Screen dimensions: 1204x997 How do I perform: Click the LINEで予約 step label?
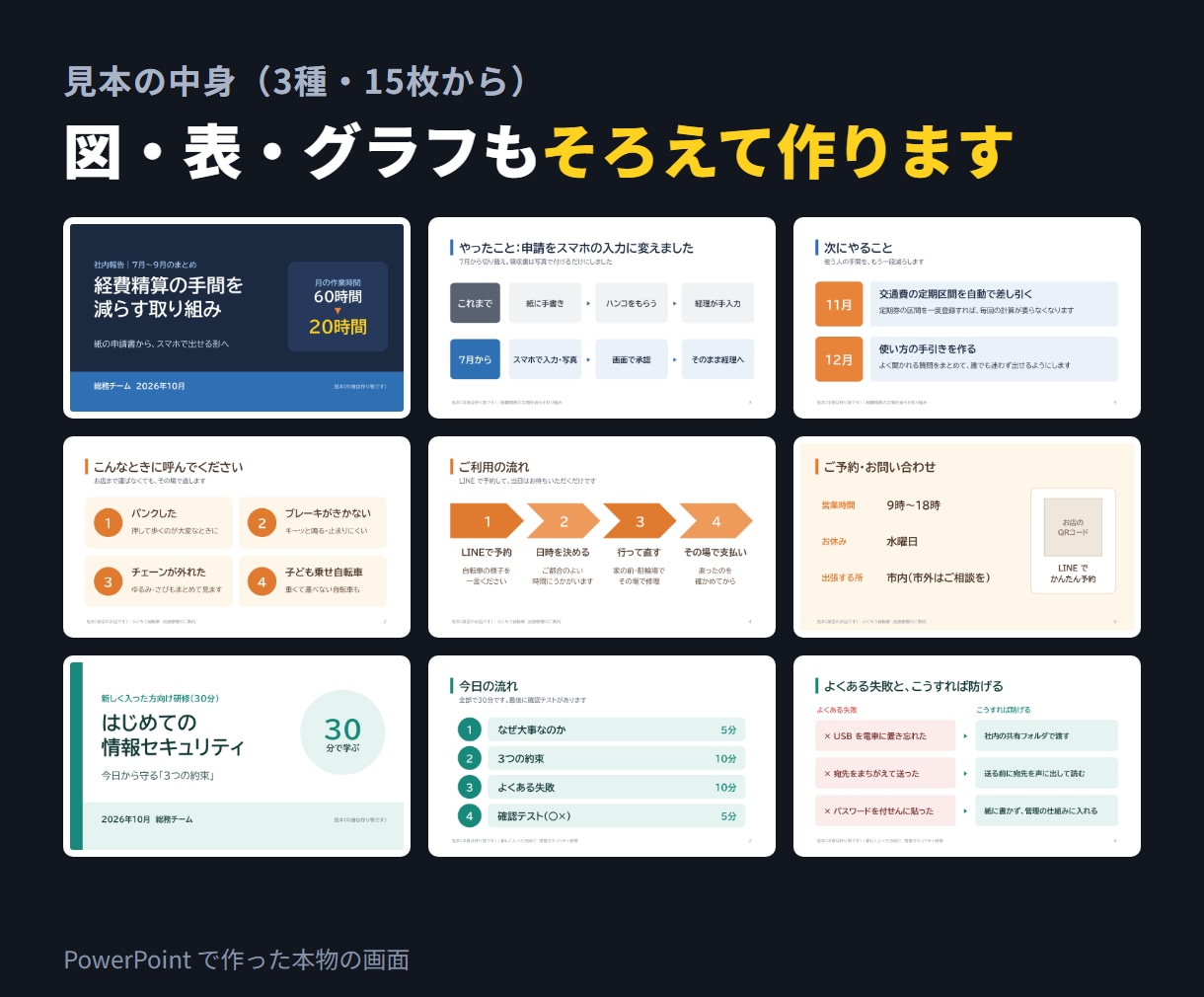(487, 553)
